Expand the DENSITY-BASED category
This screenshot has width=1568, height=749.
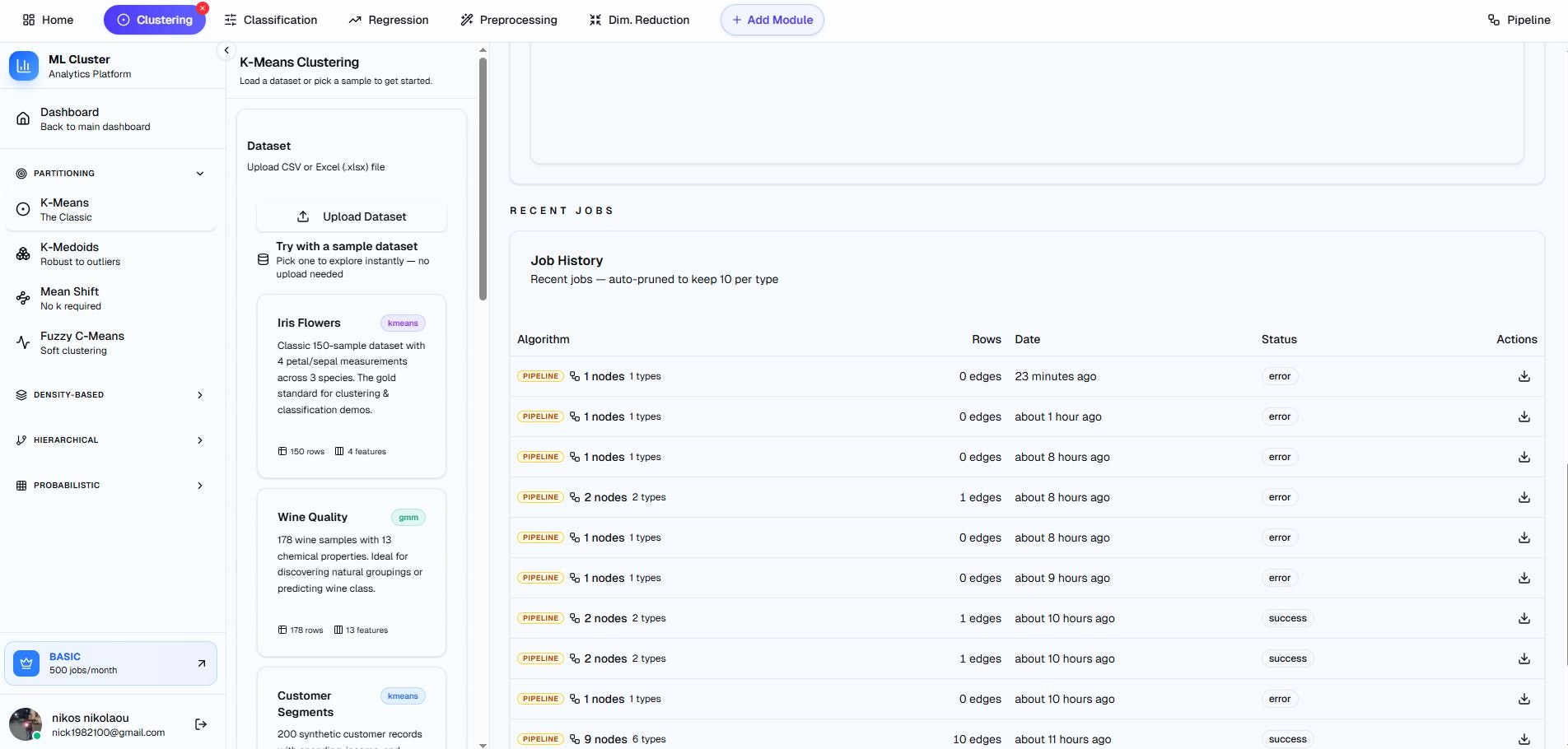[199, 394]
